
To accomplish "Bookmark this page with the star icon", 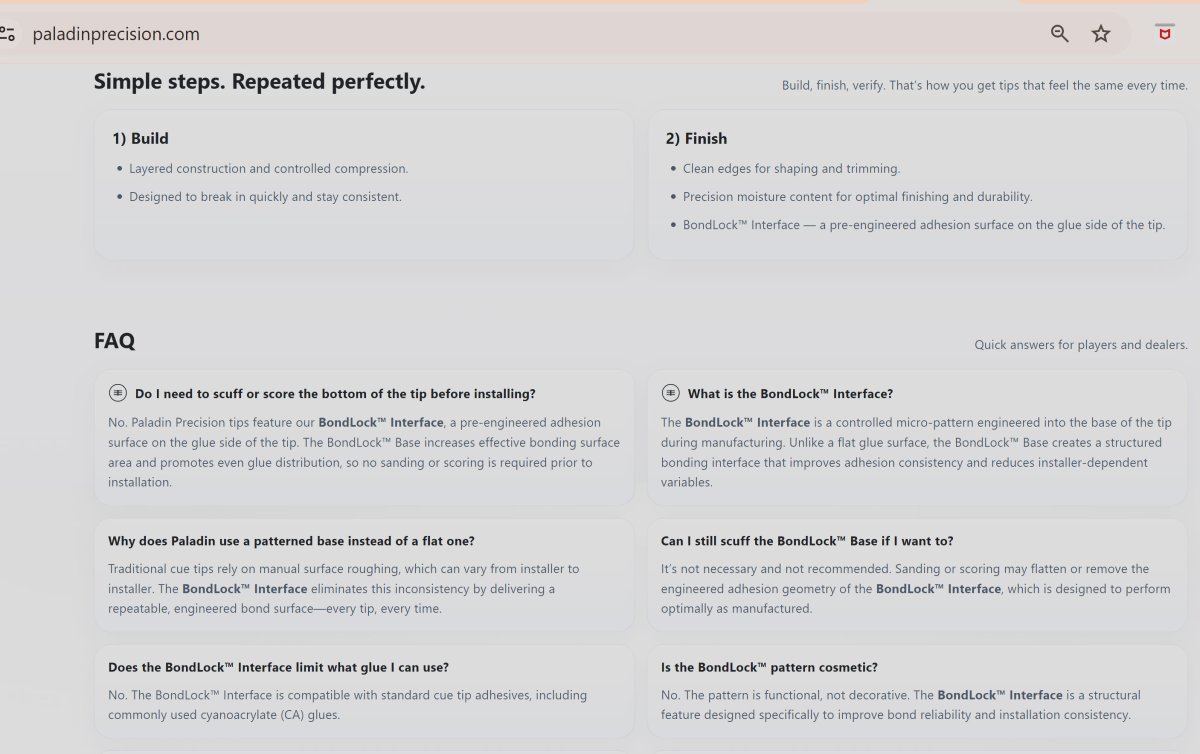I will 1101,34.
